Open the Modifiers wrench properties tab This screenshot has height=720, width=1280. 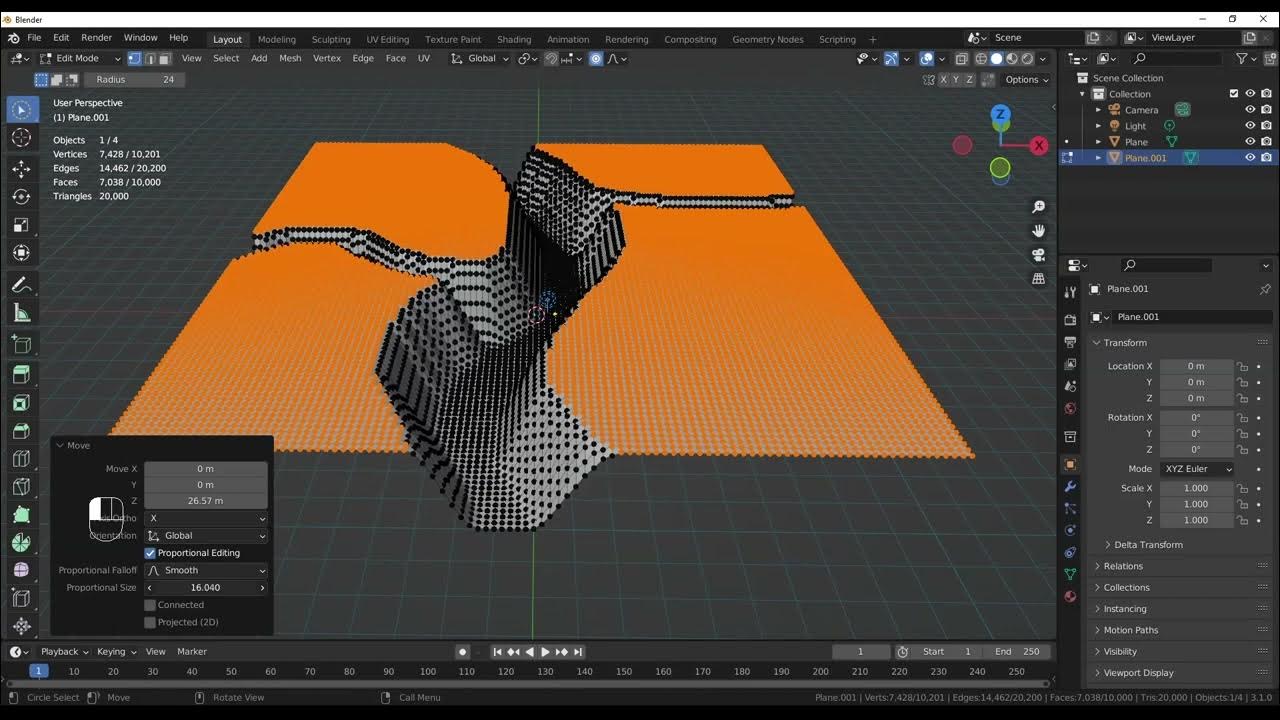pos(1070,487)
